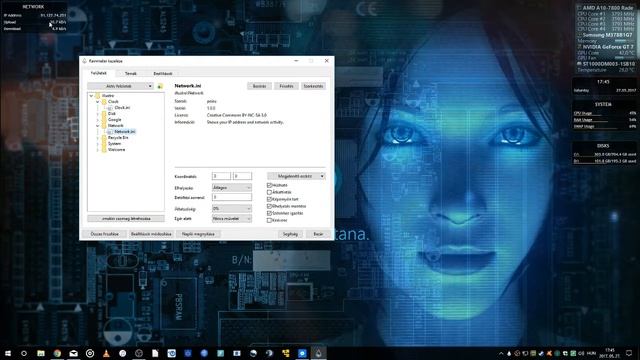This screenshot has width=640, height=360.
Task: Open Cortana search circle on the taskbar
Action: point(24,353)
